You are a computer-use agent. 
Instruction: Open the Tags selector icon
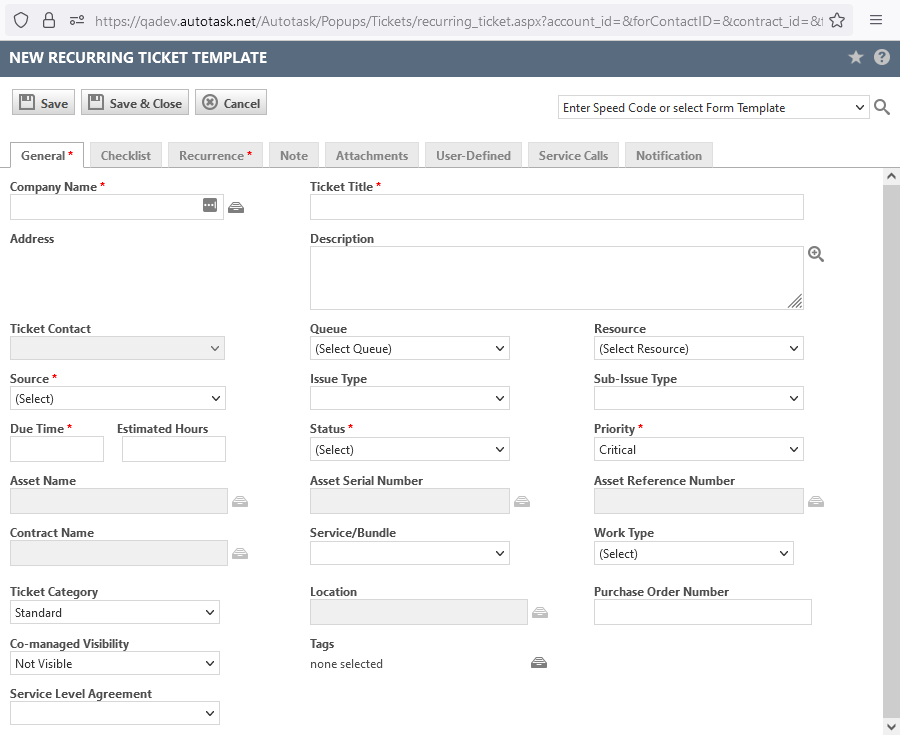(539, 663)
